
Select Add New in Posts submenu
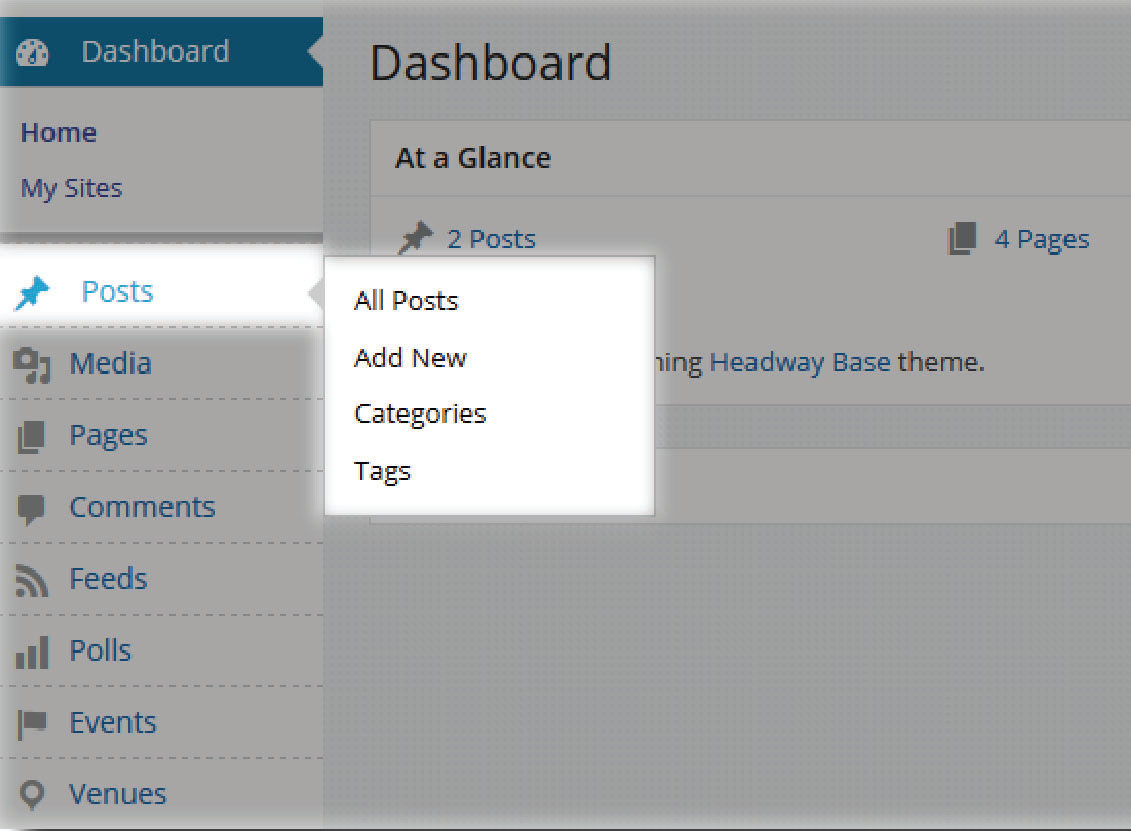410,358
